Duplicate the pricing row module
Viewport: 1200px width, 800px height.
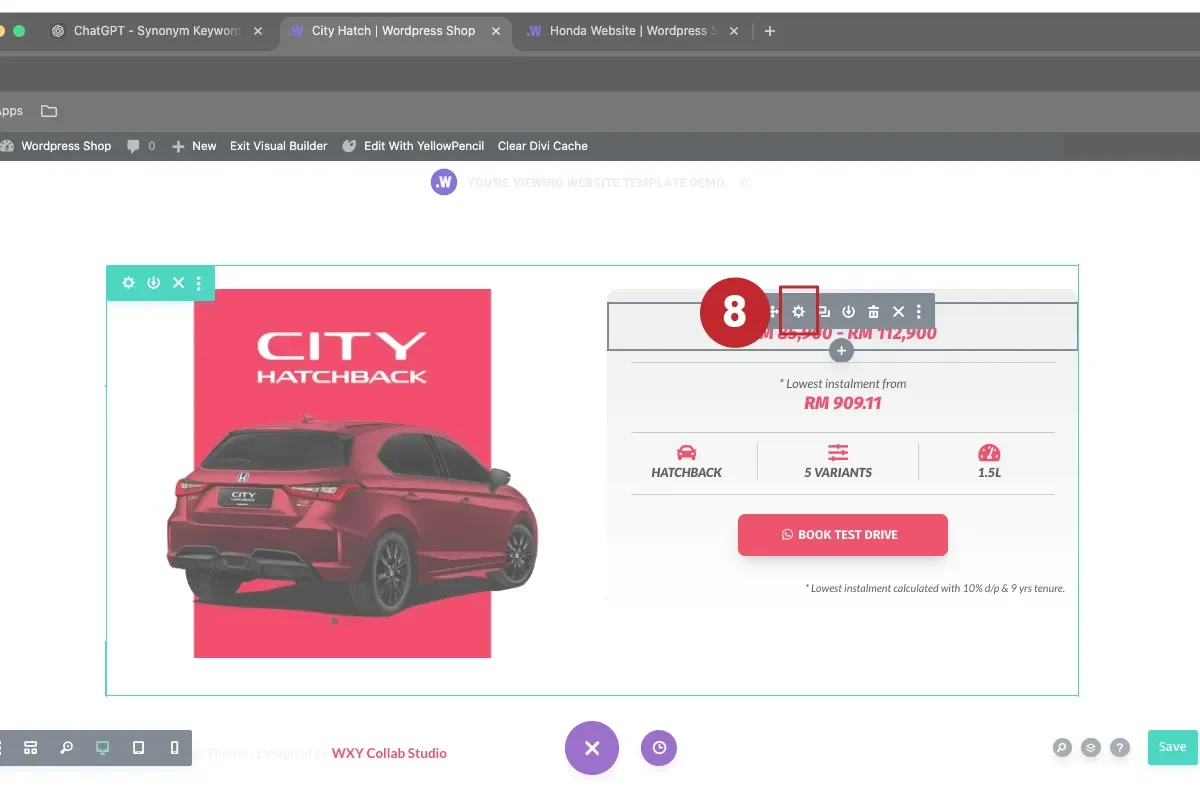tap(823, 311)
